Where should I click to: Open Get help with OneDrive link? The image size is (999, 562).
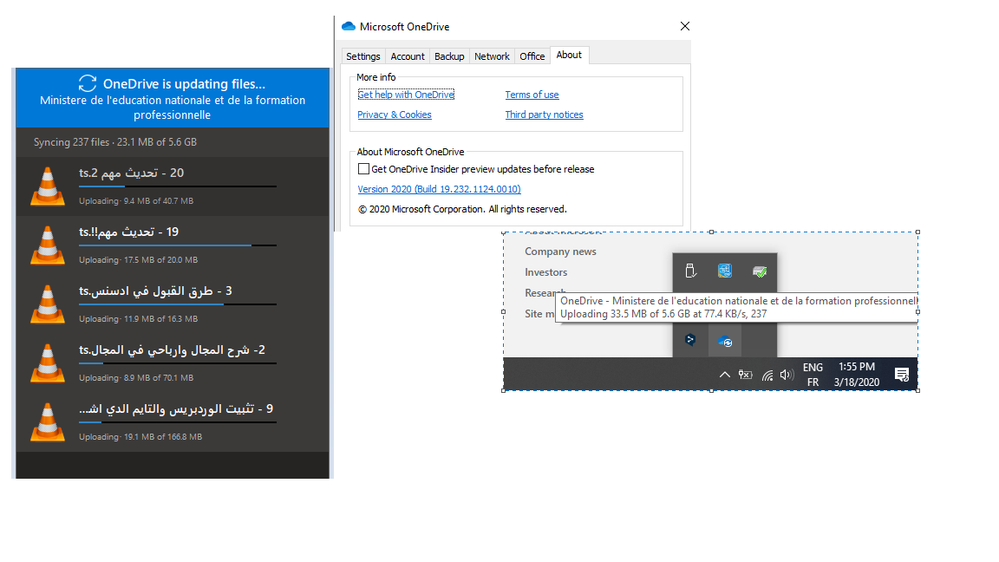406,94
